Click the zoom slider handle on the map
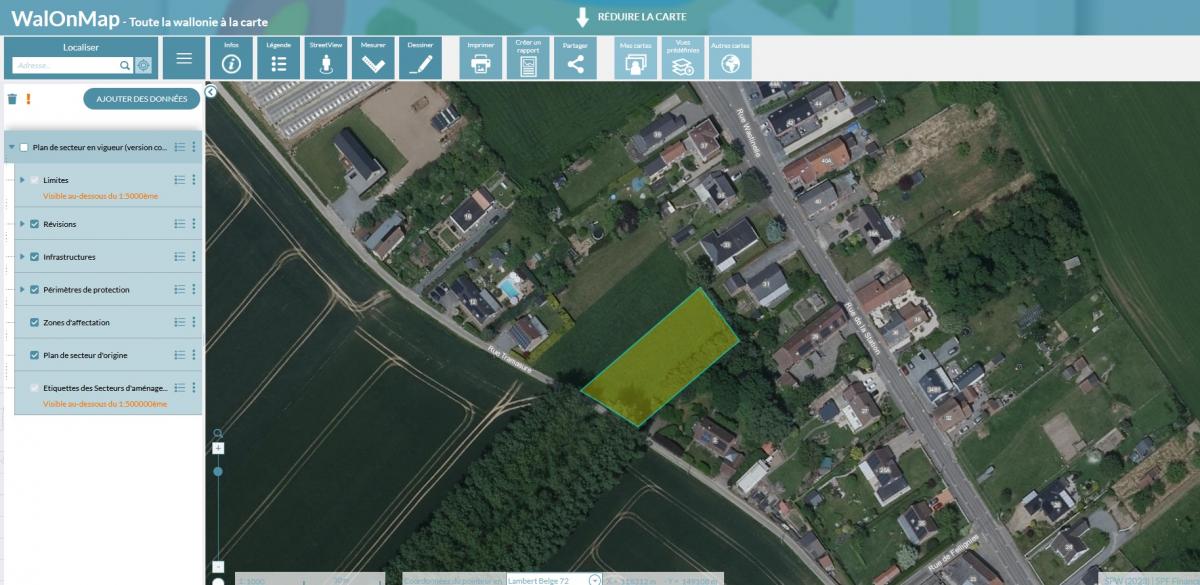The width and height of the screenshot is (1200, 585). pos(218,471)
